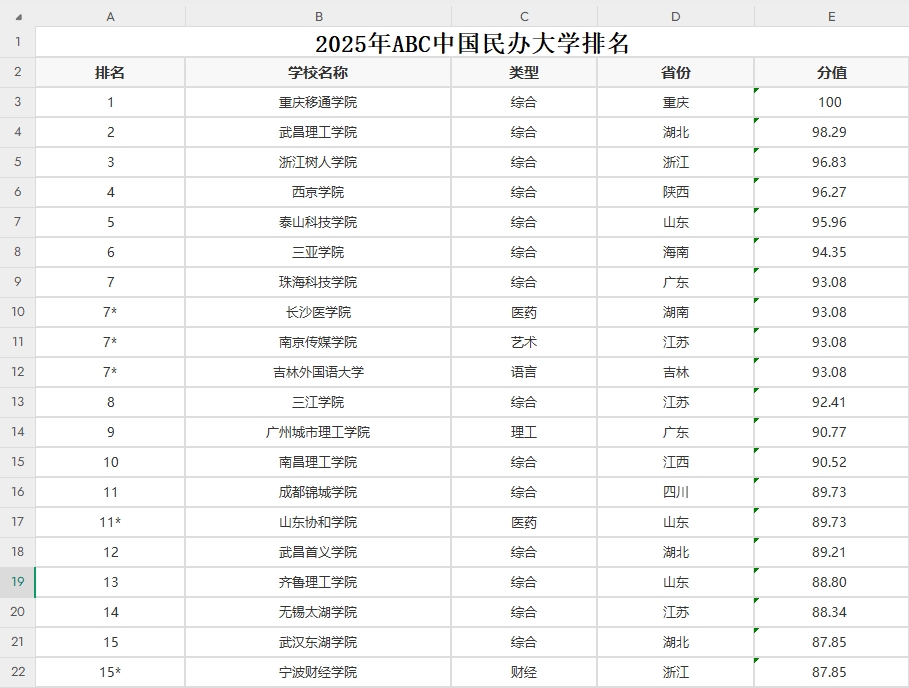This screenshot has height=688, width=909.
Task: Click the cell containing 重庆移通学院
Action: [318, 102]
